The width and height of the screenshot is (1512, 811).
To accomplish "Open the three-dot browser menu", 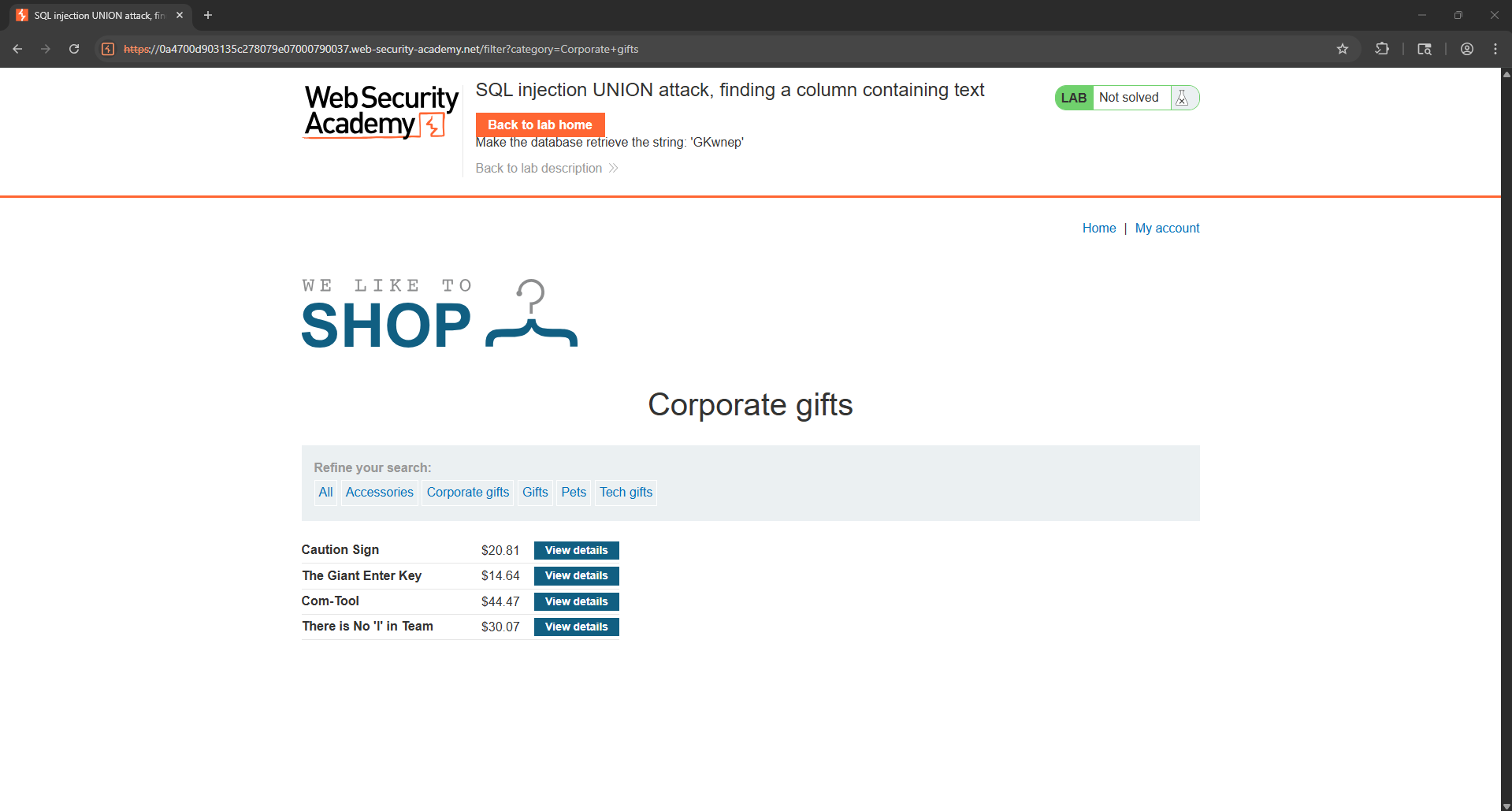I will click(1495, 49).
